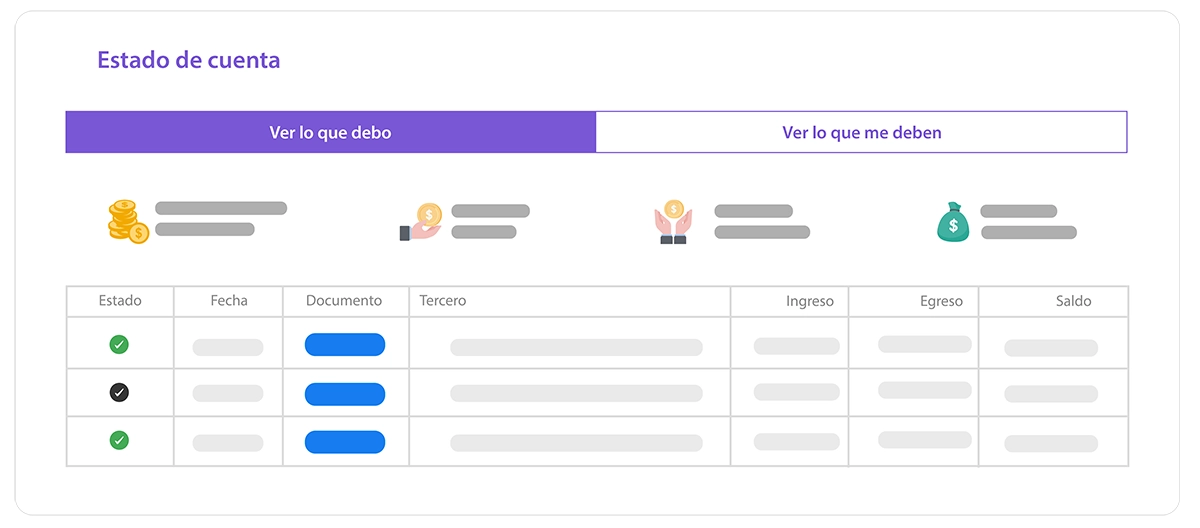This screenshot has height=528, width=1200.
Task: Open the blue document button in first row
Action: click(x=345, y=345)
